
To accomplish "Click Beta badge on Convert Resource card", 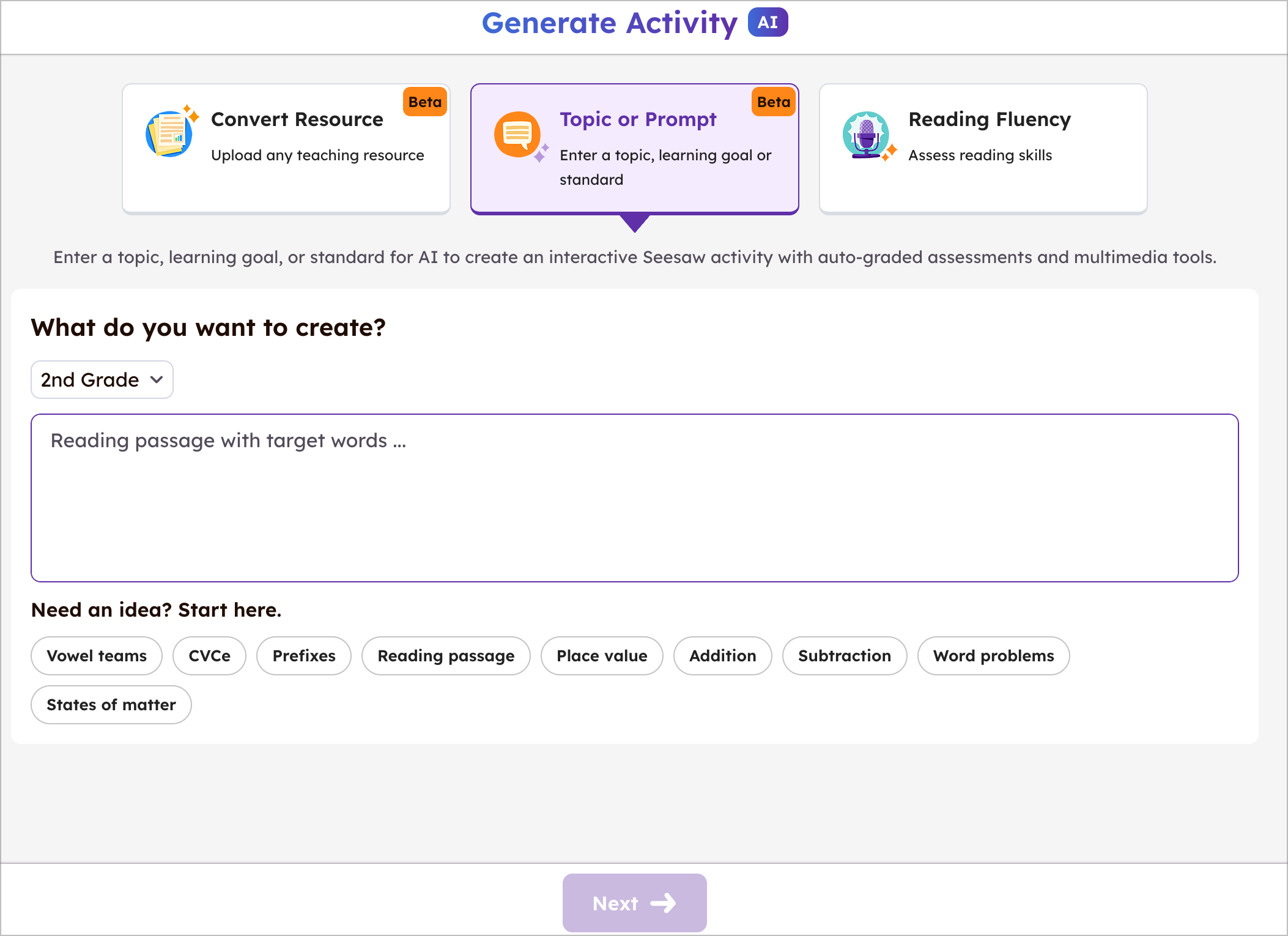I will tap(425, 102).
